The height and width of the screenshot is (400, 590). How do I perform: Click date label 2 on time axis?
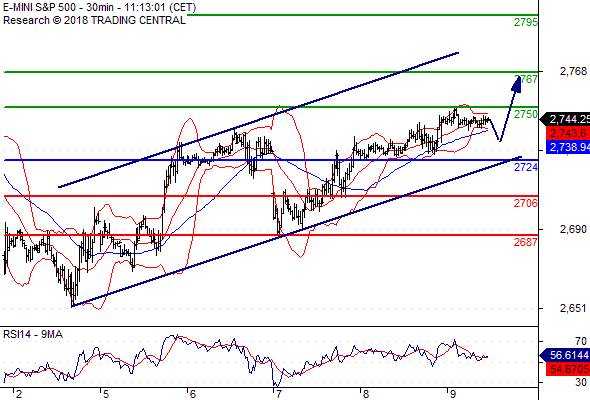pos(19,394)
